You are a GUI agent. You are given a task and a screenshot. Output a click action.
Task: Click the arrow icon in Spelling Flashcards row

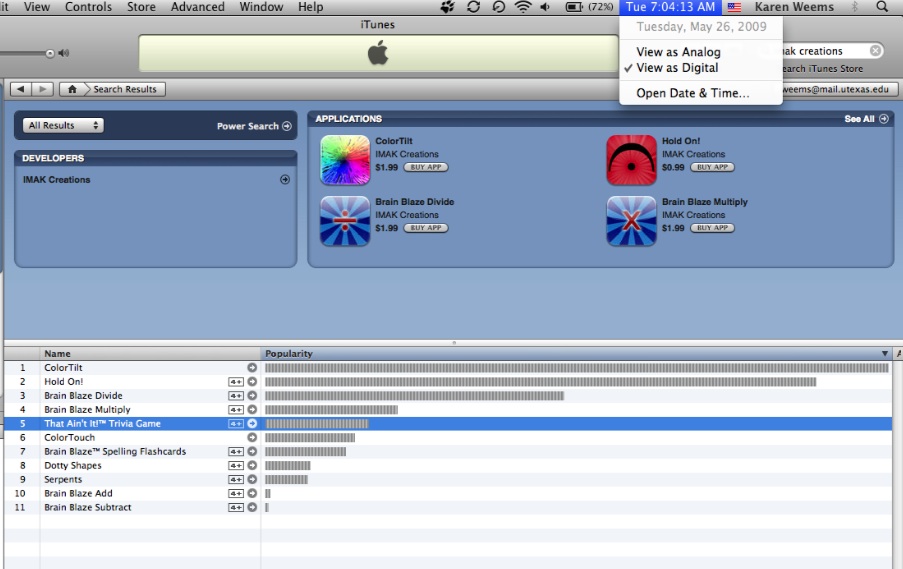pyautogui.click(x=252, y=452)
